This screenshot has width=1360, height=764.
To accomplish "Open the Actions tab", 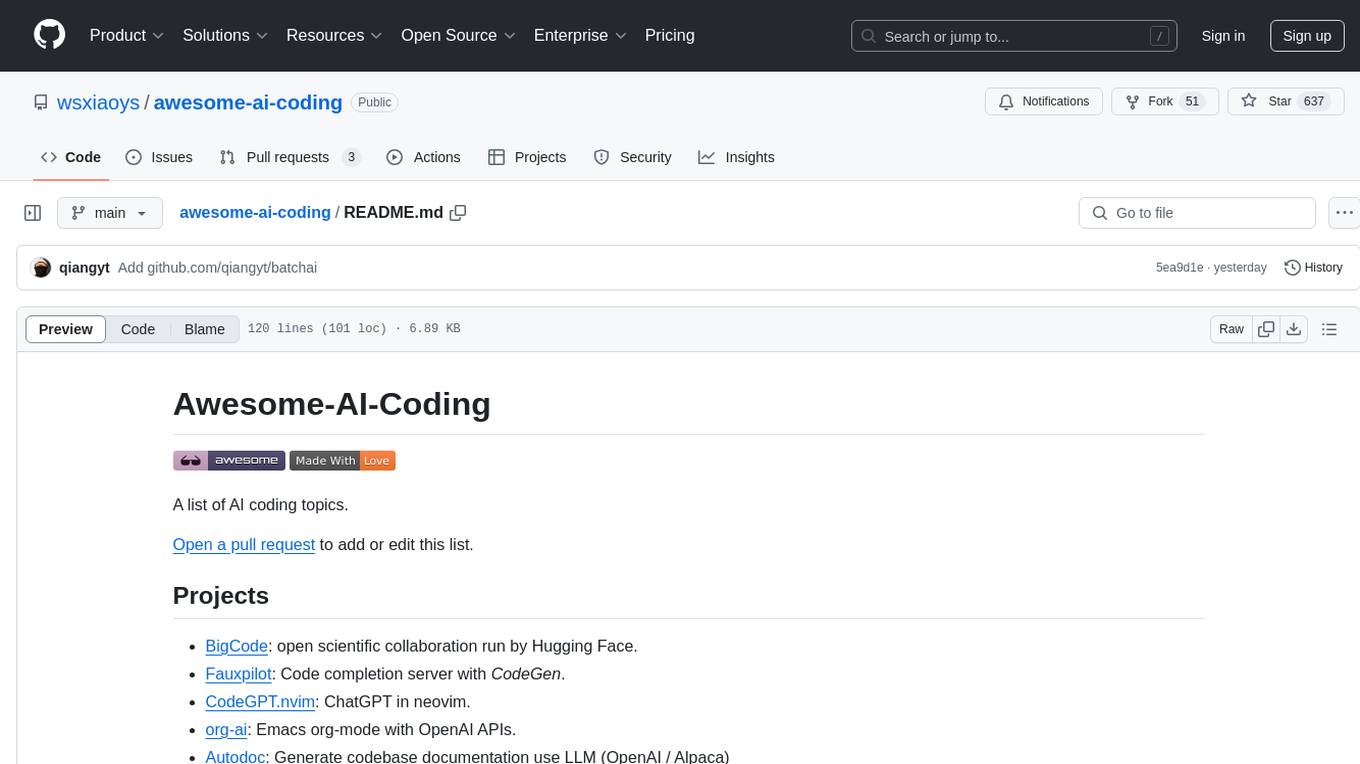I will [423, 157].
